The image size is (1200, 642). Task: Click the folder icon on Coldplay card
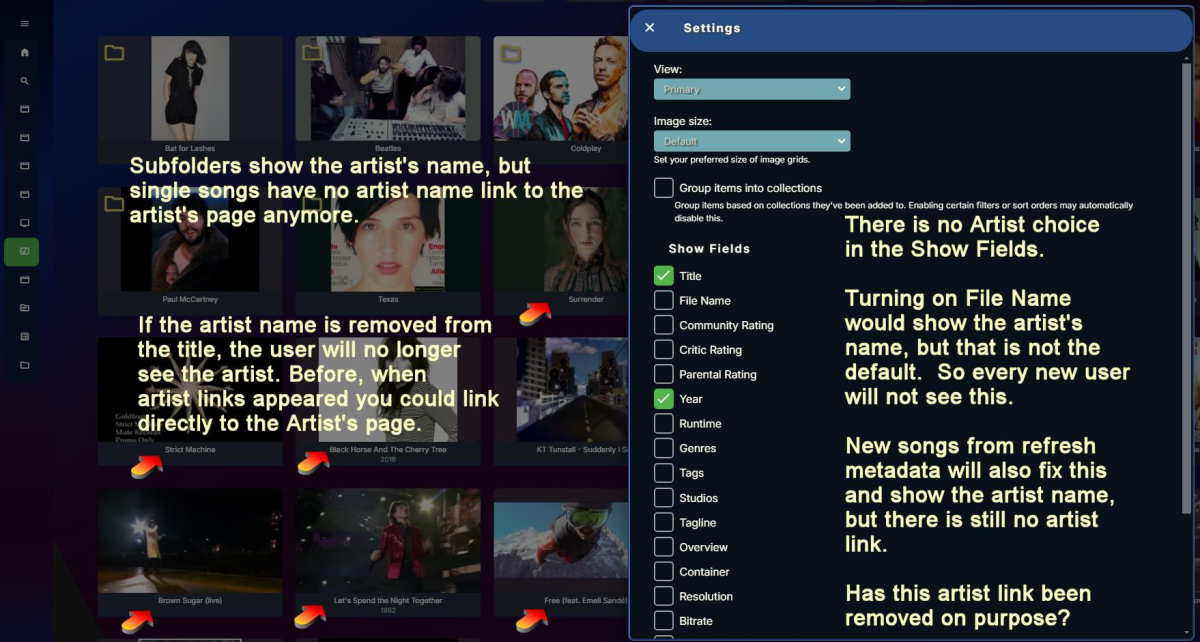(x=511, y=53)
